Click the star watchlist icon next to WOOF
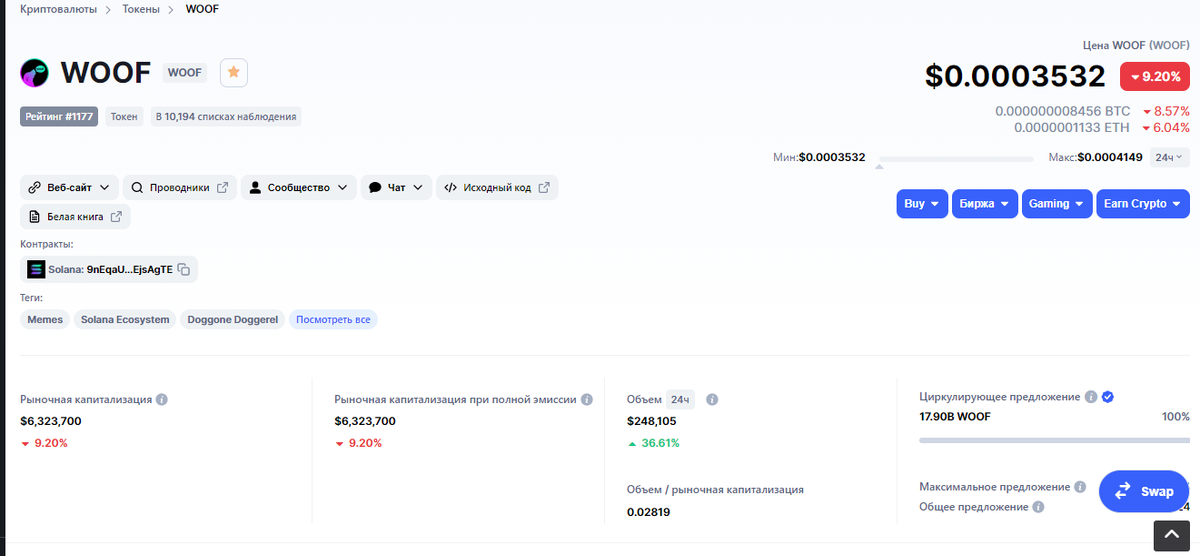1200x556 pixels. (234, 72)
